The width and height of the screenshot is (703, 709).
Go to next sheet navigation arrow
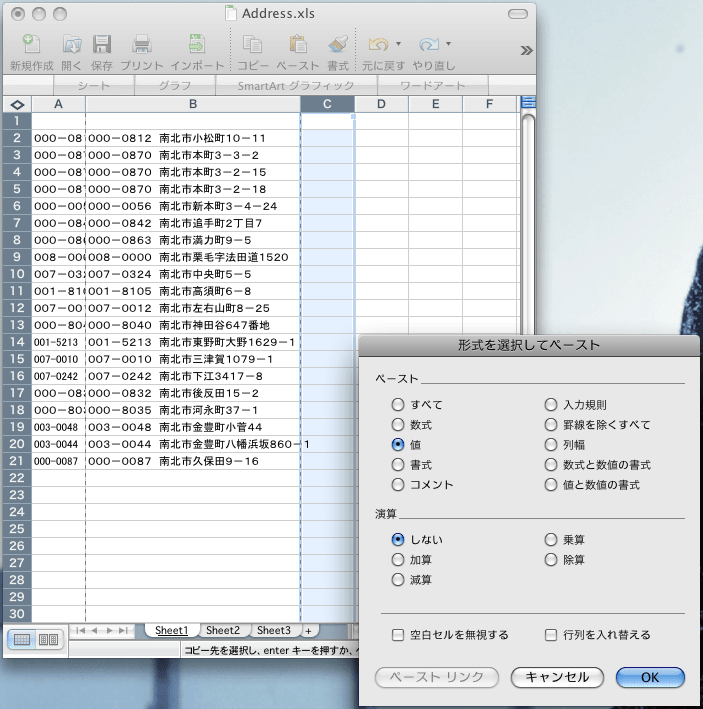coord(109,630)
